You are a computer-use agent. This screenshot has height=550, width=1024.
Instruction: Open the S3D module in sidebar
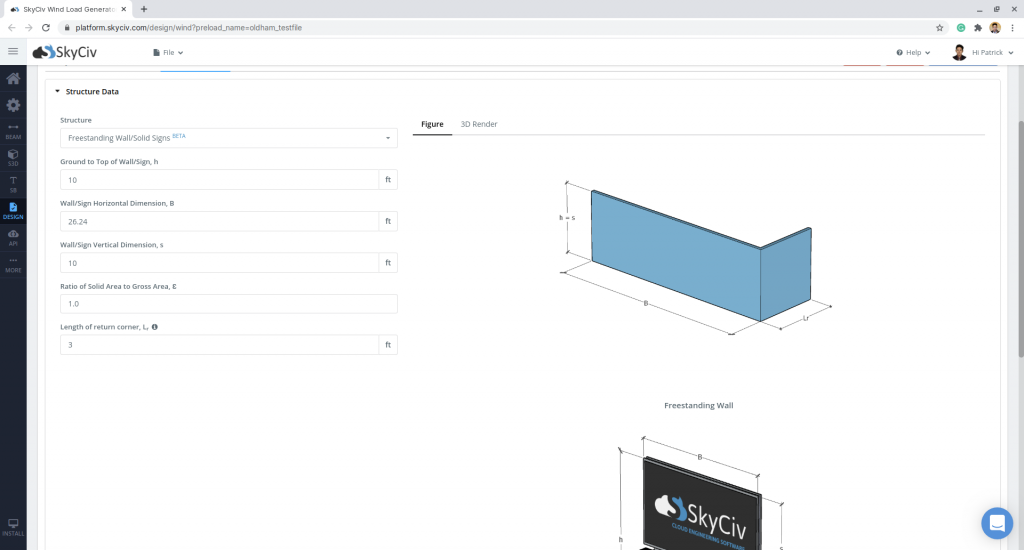click(13, 157)
